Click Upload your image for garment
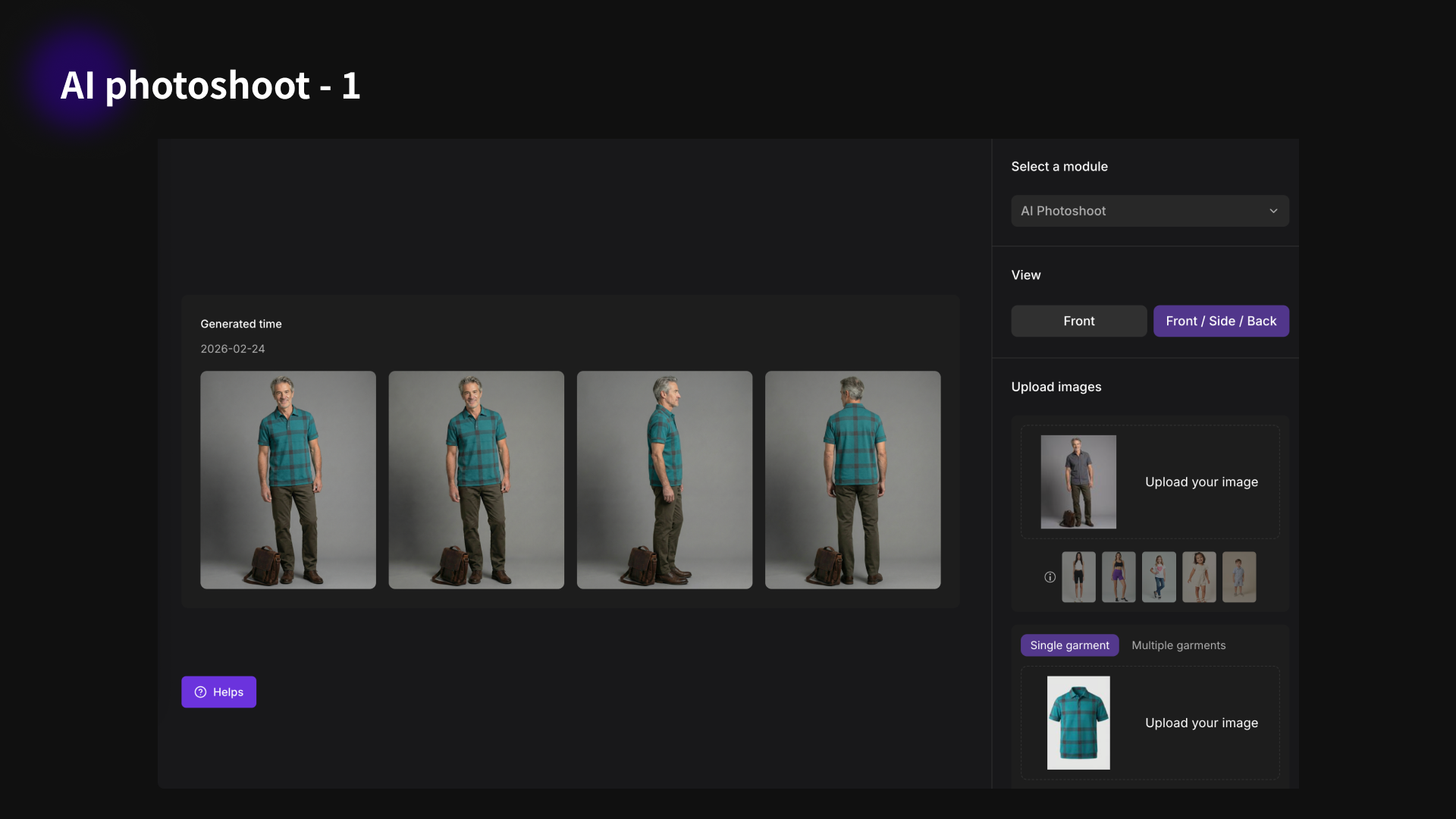The image size is (1456, 819). click(x=1201, y=723)
